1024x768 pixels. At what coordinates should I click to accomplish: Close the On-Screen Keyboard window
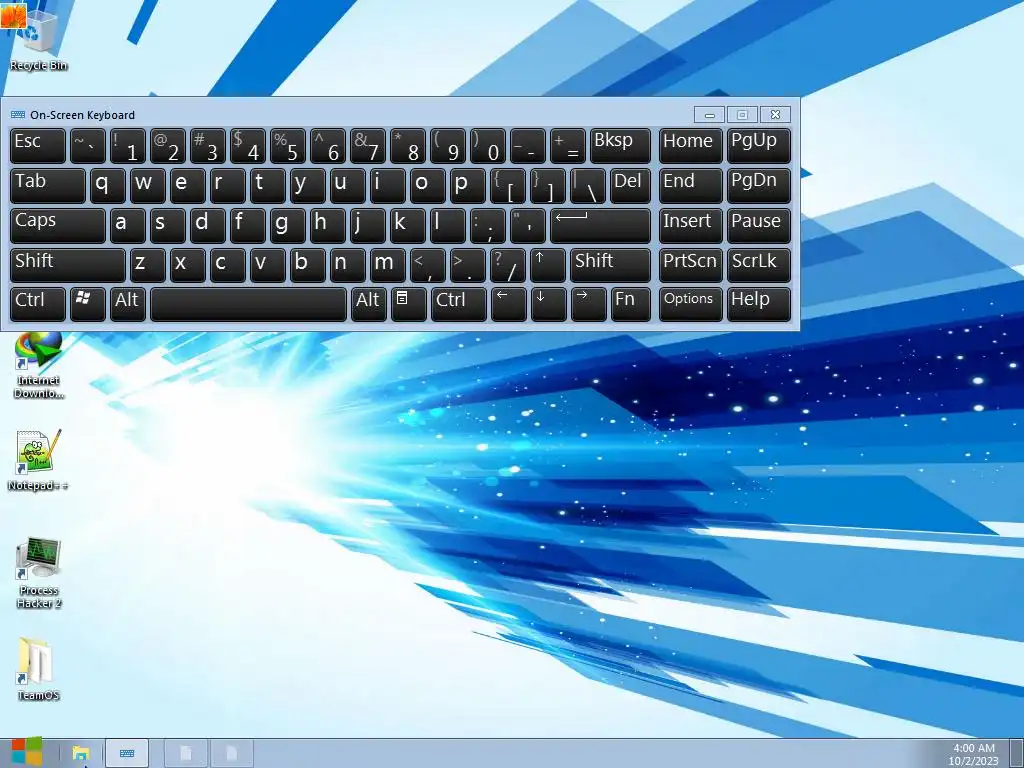[775, 115]
